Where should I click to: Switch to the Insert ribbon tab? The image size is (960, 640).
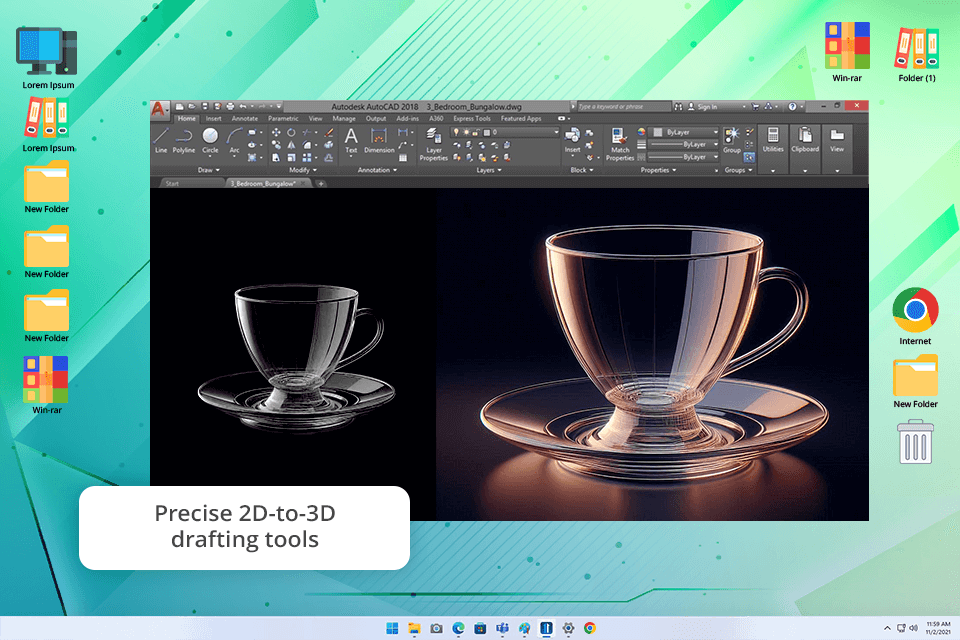pos(214,119)
